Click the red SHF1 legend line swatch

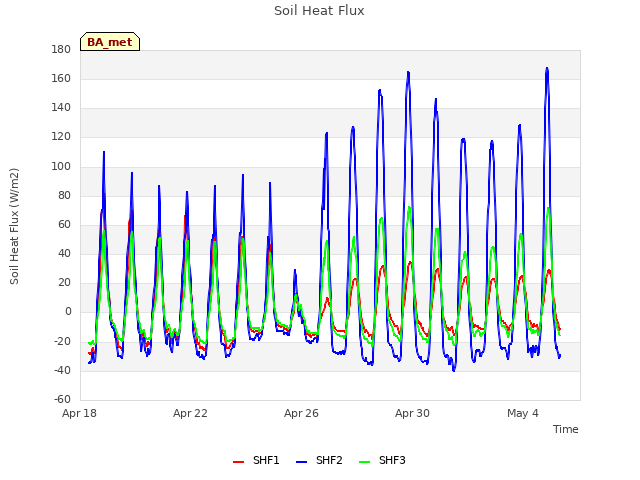pyautogui.click(x=238, y=462)
